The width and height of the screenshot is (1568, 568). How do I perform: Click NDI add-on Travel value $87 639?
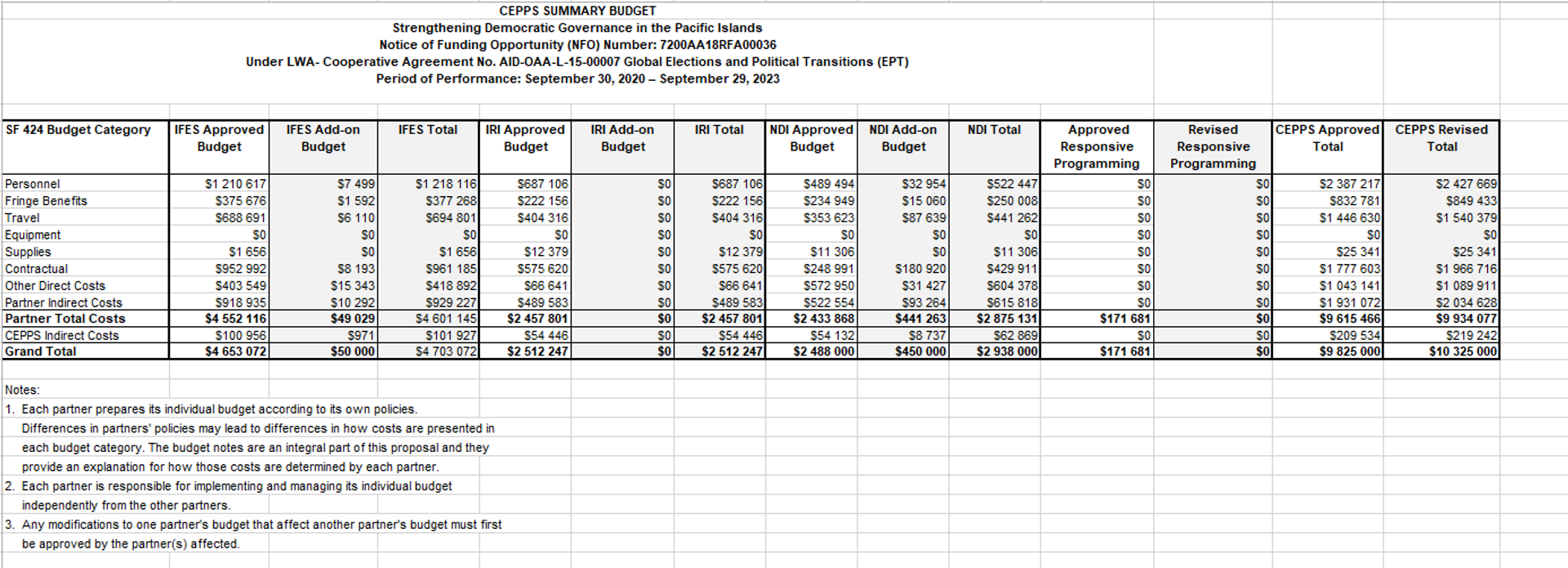[924, 217]
